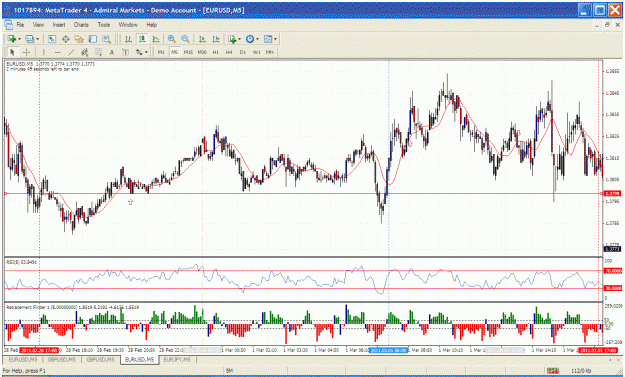The height and width of the screenshot is (377, 625).
Task: Select the Text tool
Action: click(x=112, y=52)
